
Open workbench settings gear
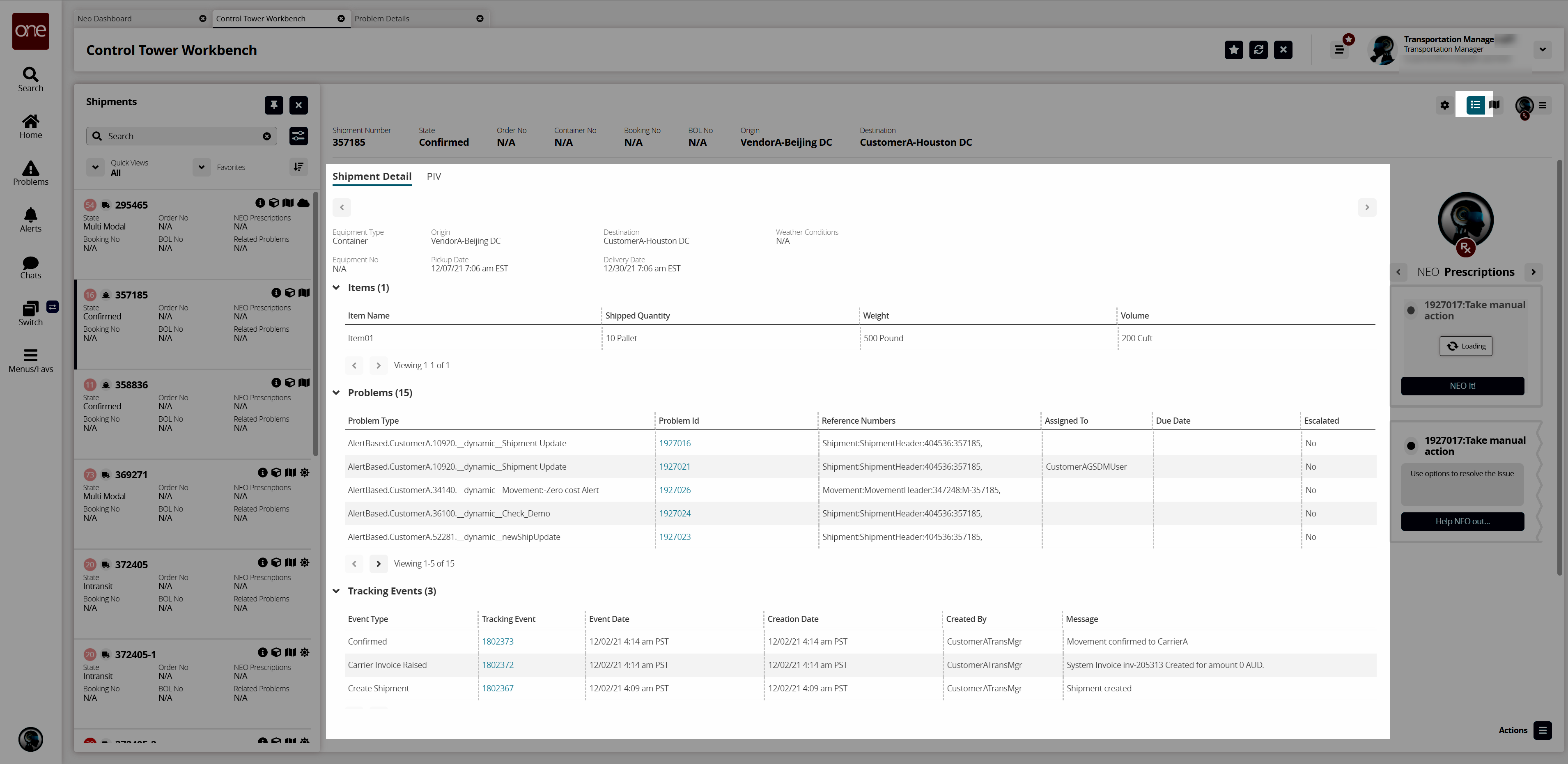click(1444, 106)
